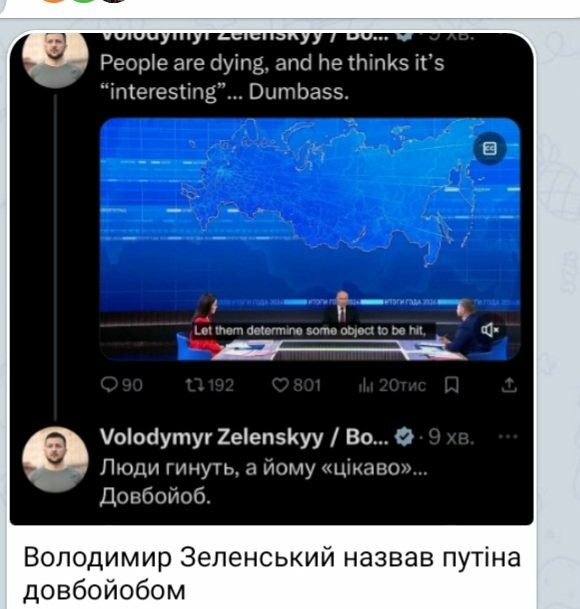Open Zelenskyy's profile picture on top tweet
The image size is (580, 609).
tap(55, 58)
